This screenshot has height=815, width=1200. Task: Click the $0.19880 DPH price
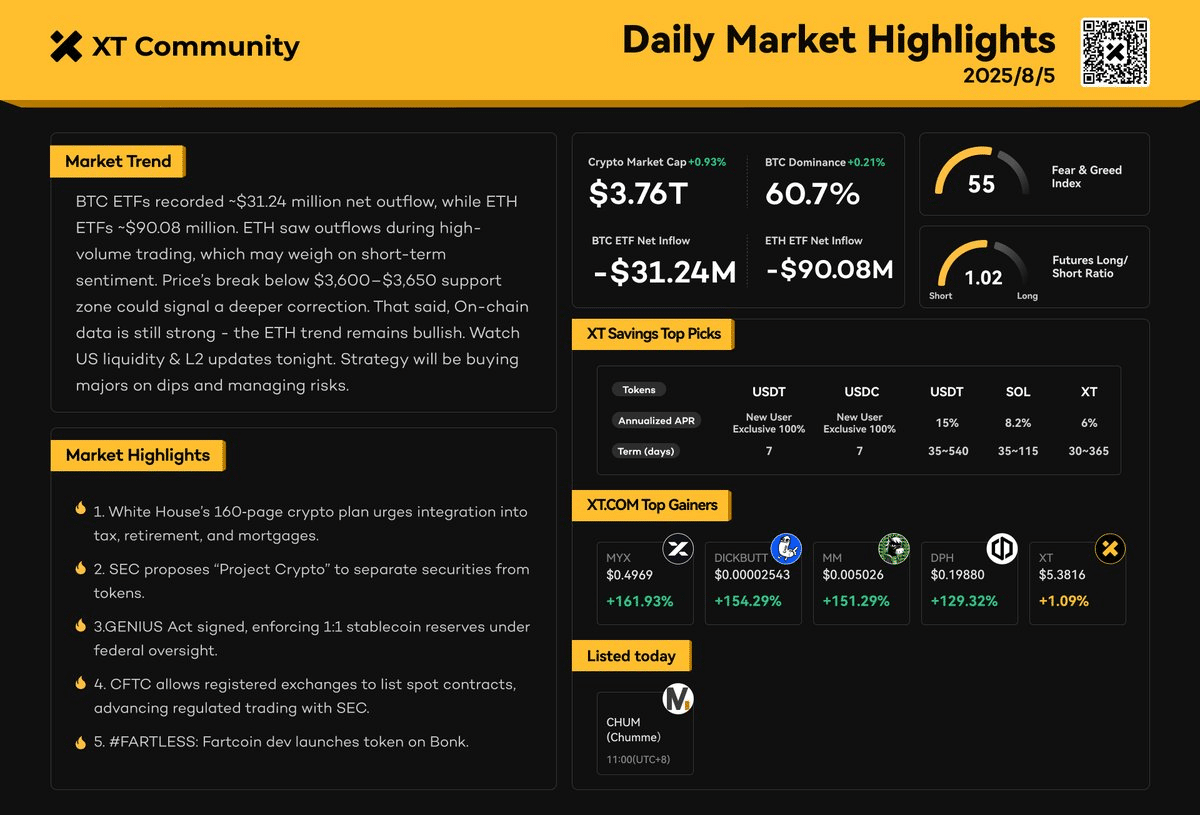click(958, 575)
